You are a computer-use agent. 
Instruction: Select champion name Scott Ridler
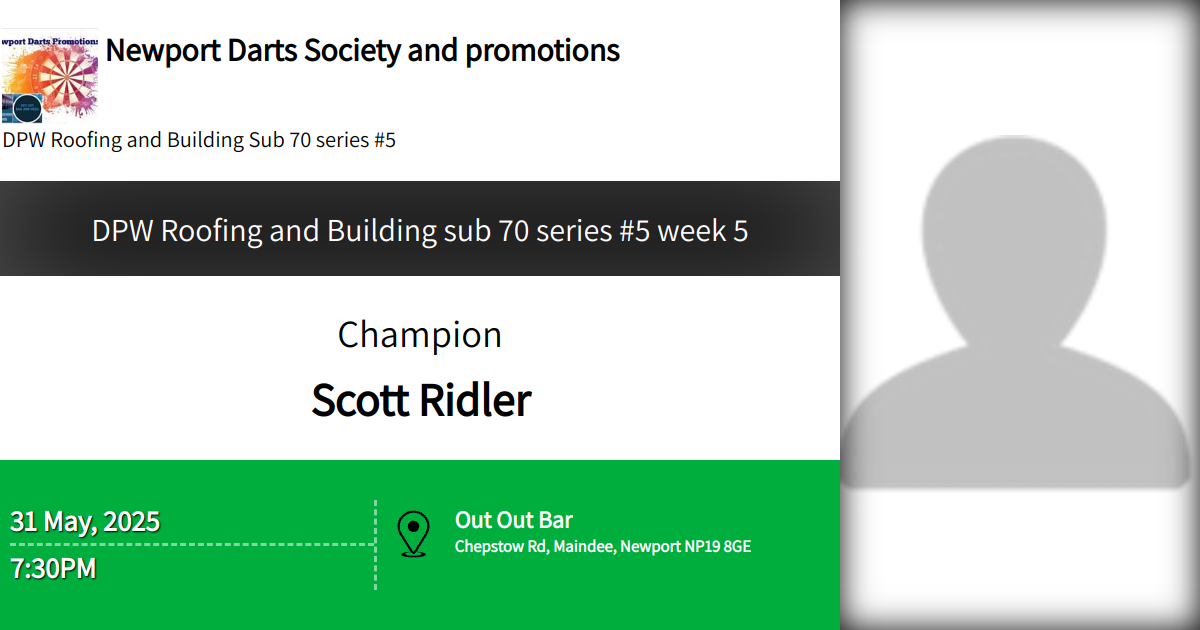[421, 400]
